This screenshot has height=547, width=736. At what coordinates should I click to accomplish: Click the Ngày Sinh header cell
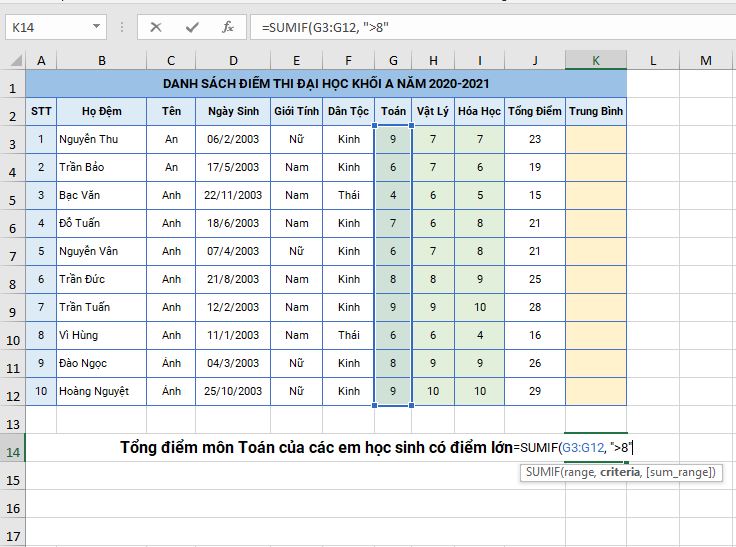click(x=233, y=112)
